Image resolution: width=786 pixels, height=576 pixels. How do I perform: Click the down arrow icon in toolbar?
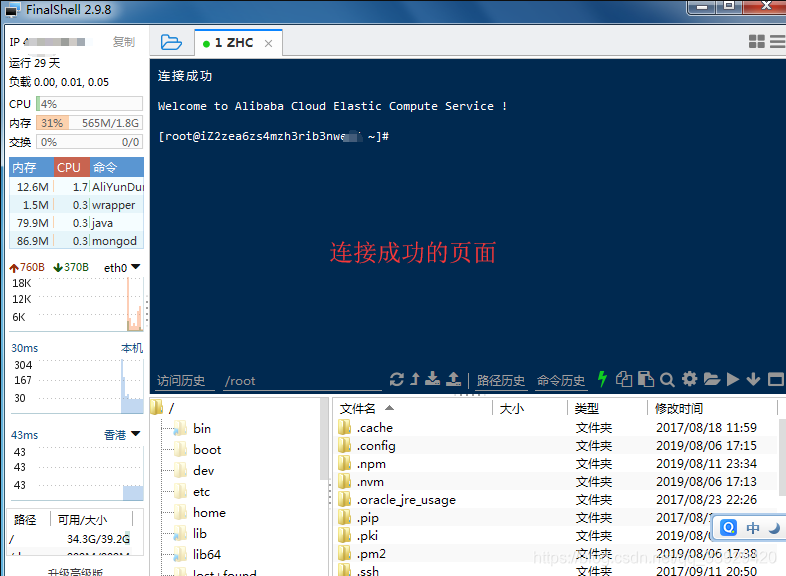pyautogui.click(x=753, y=379)
